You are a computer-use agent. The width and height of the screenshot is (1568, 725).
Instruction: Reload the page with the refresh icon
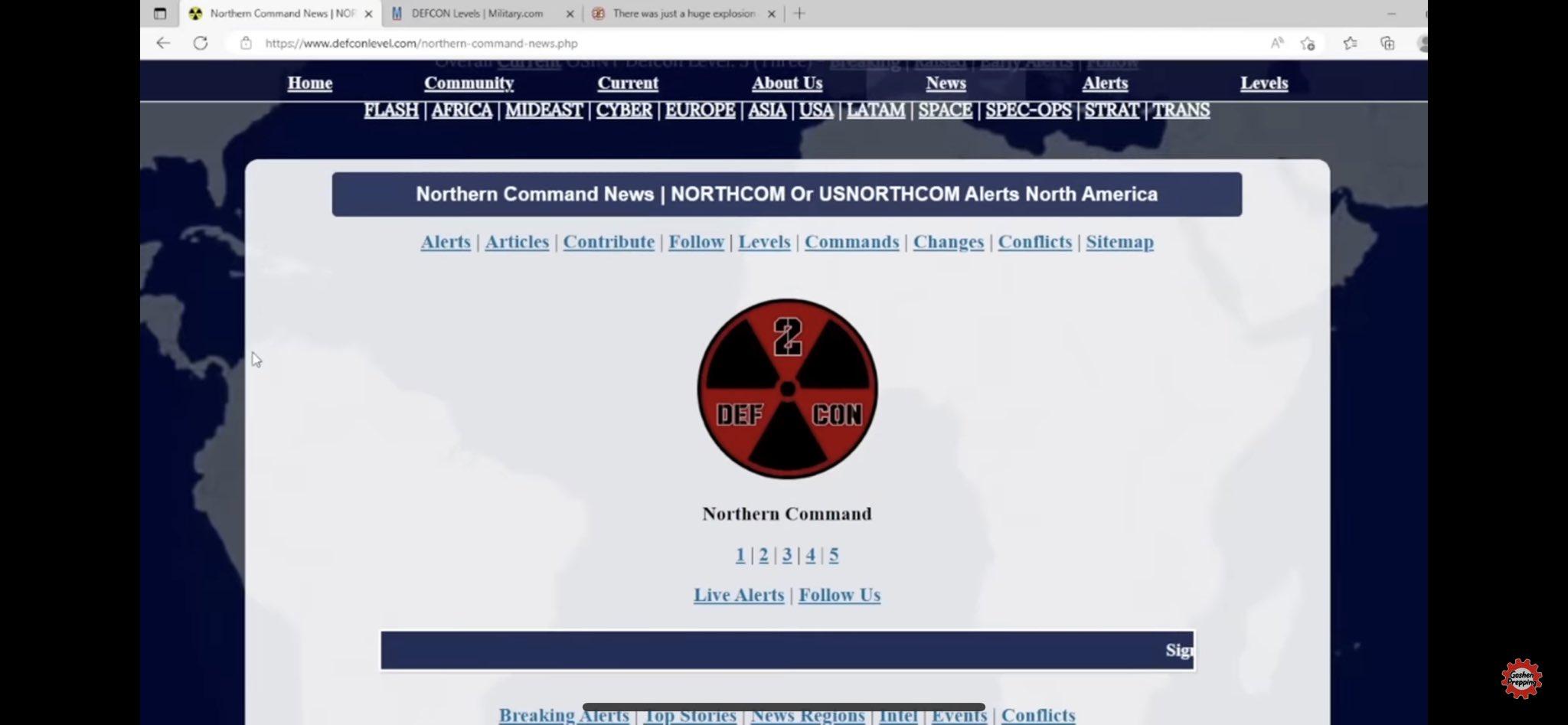201,43
